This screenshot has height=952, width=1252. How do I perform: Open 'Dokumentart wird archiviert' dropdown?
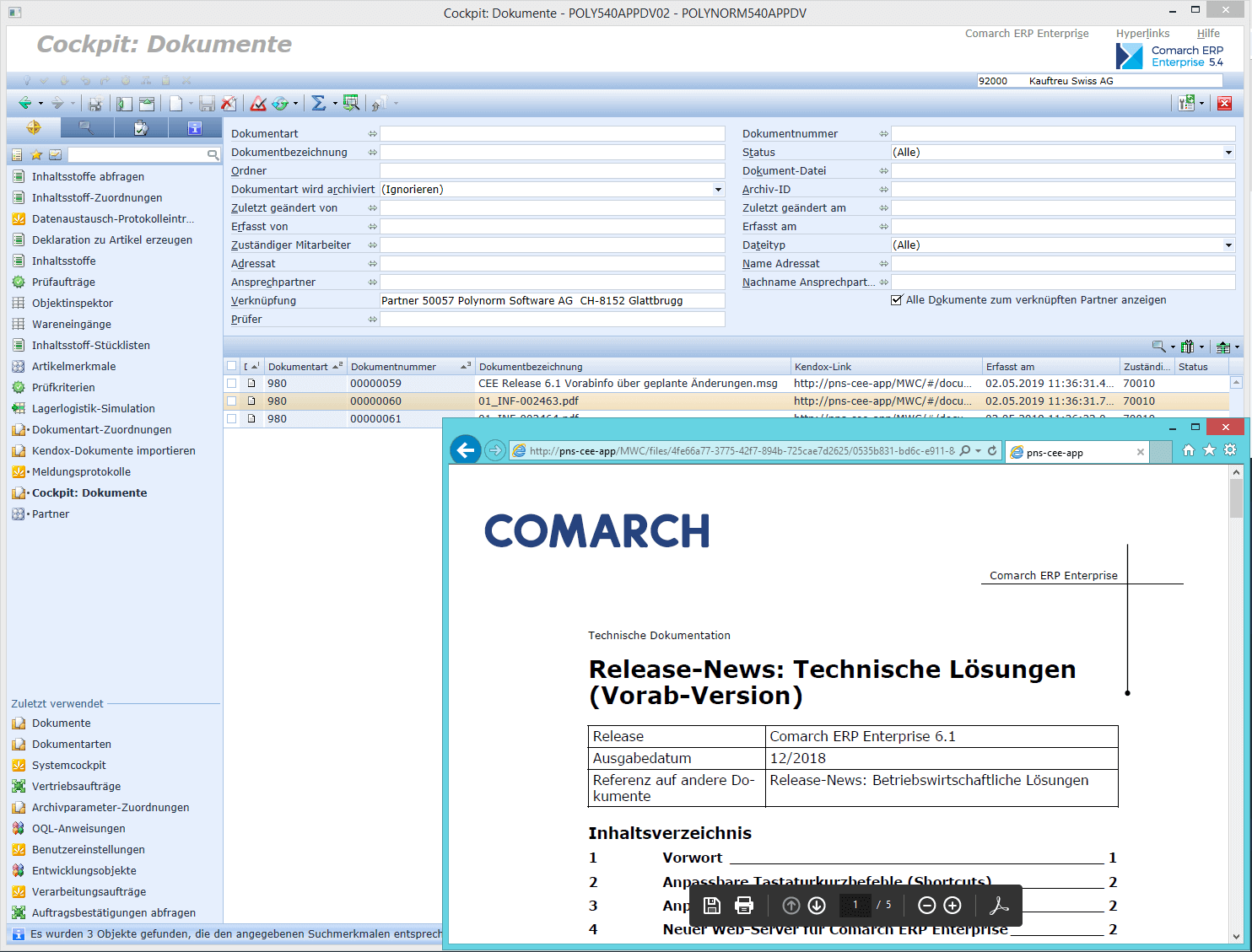click(718, 190)
